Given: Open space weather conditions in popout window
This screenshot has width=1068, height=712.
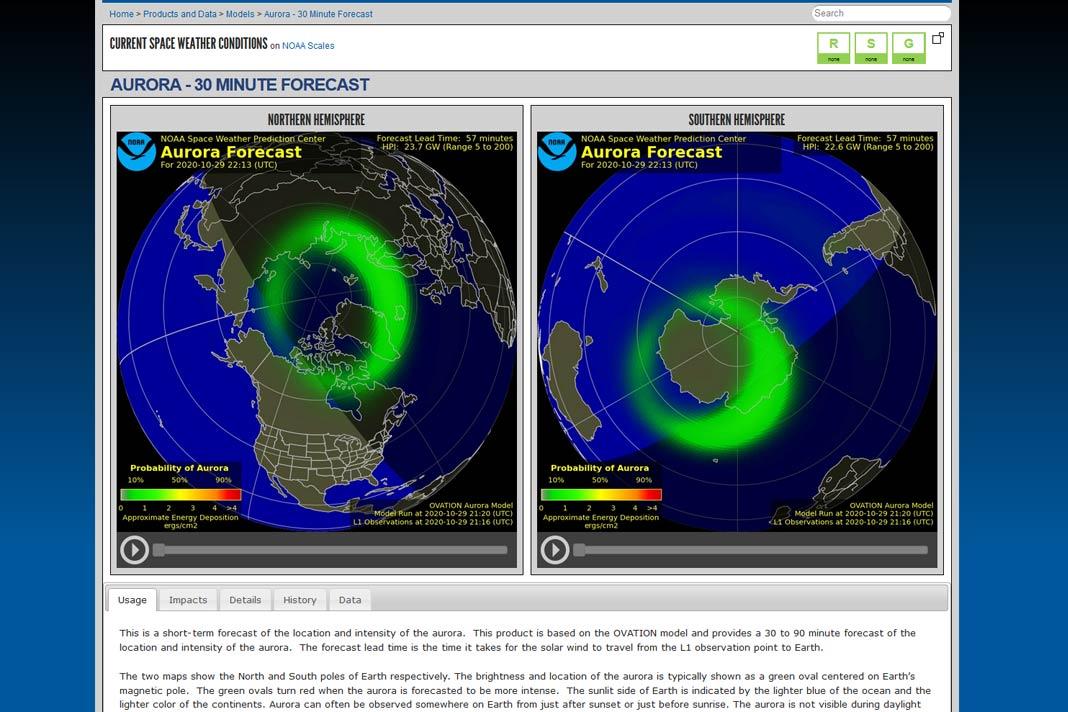Looking at the screenshot, I should coord(938,38).
